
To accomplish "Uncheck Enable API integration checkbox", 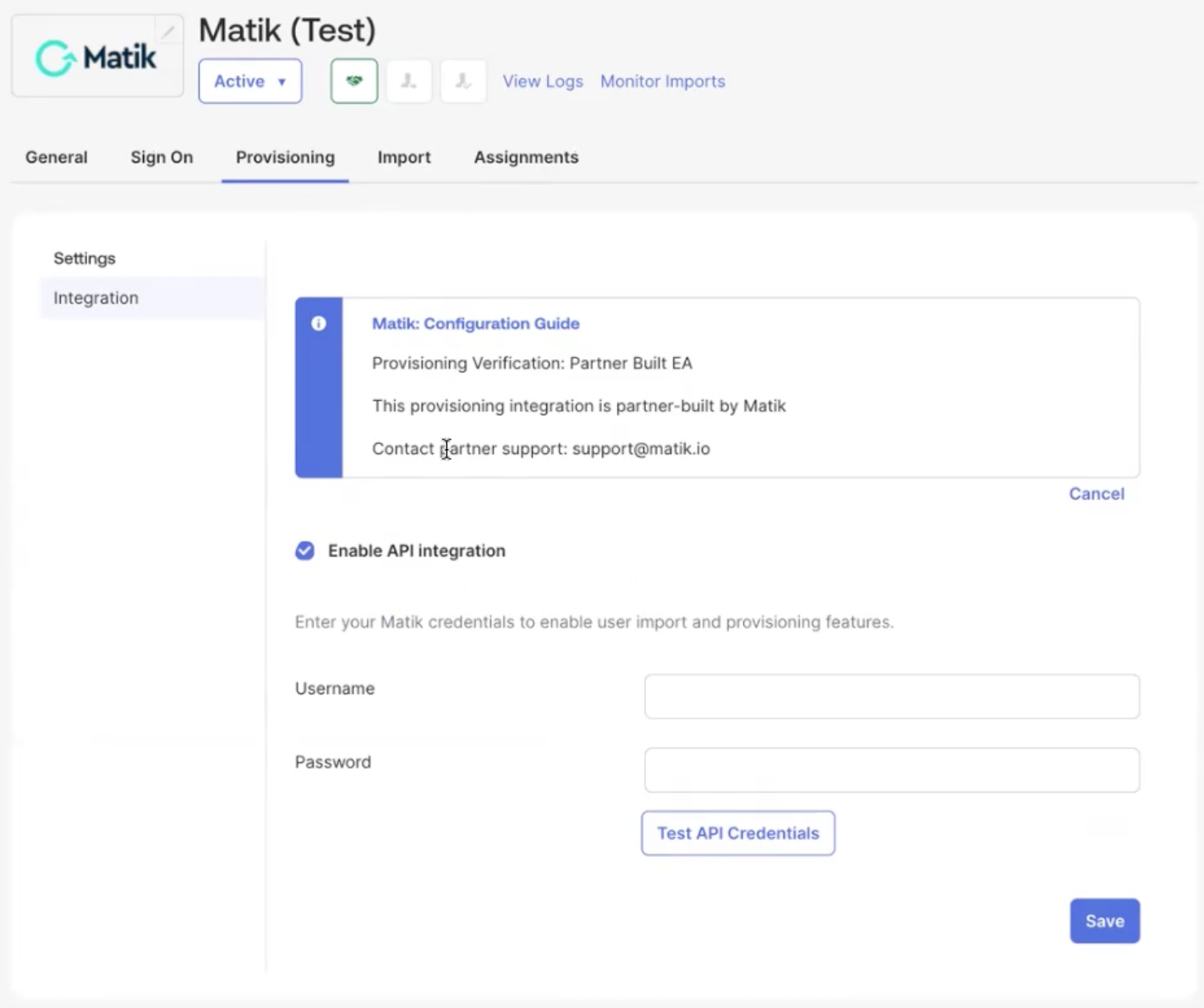I will [305, 551].
